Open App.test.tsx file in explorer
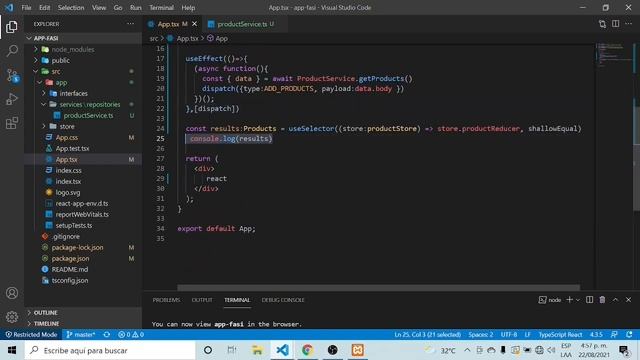The width and height of the screenshot is (640, 360). [x=72, y=148]
